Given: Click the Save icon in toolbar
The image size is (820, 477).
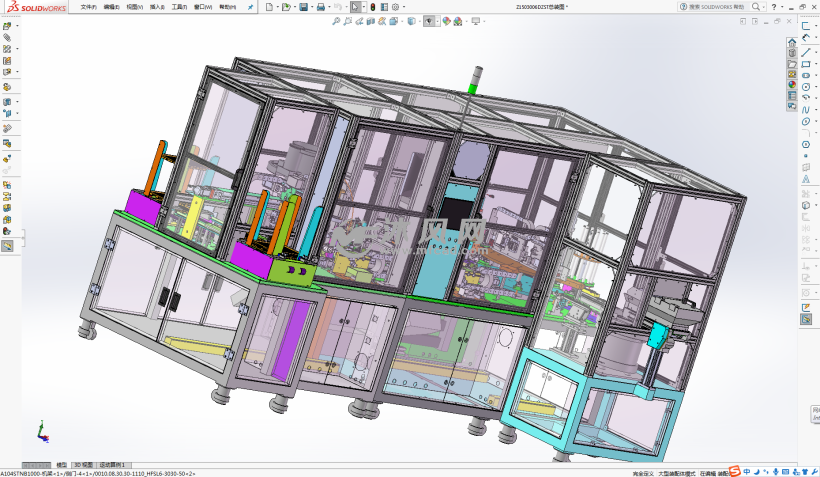Looking at the screenshot, I should click(303, 7).
